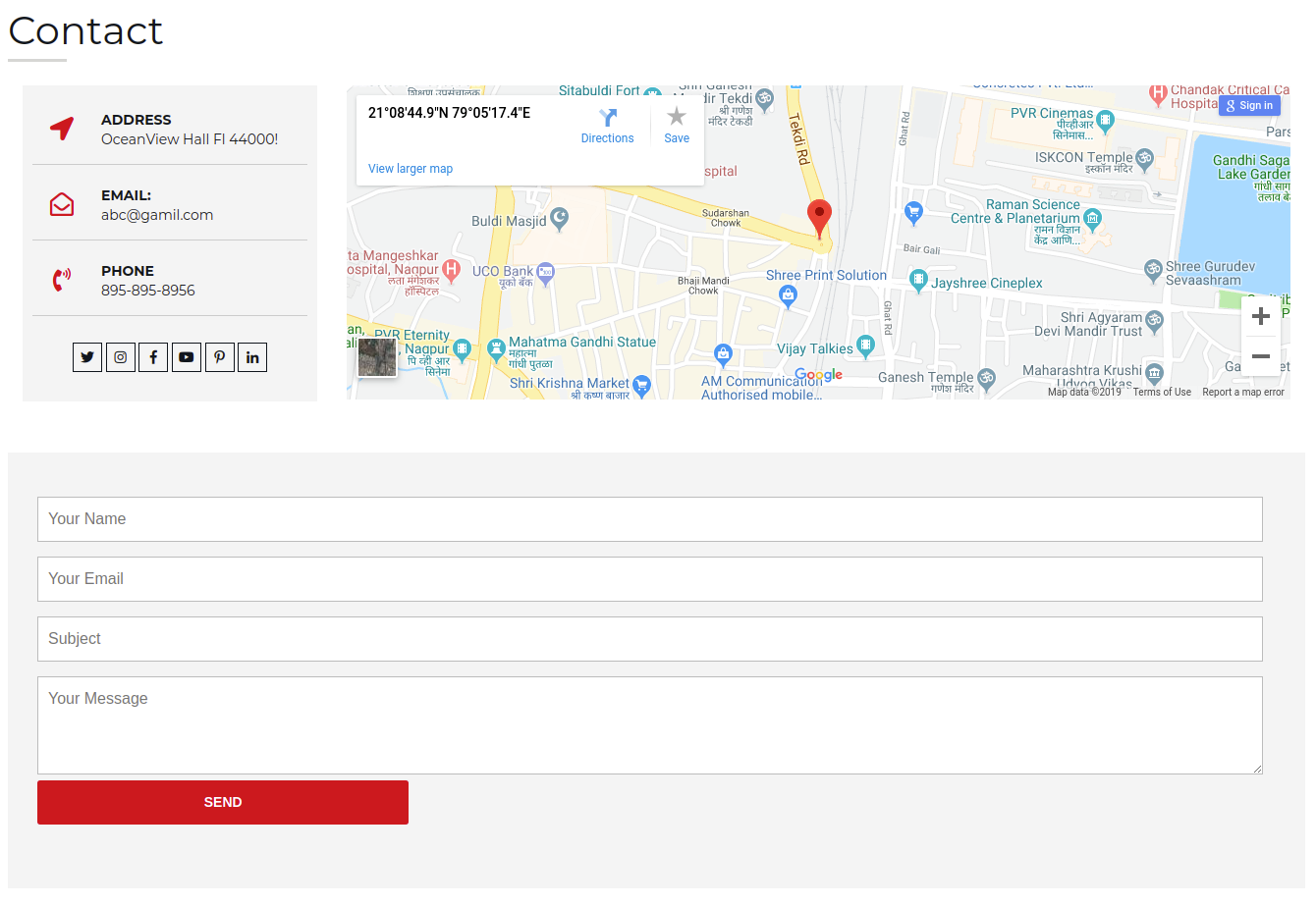Select the UCO Bank map marker
The image size is (1316, 907).
546,272
